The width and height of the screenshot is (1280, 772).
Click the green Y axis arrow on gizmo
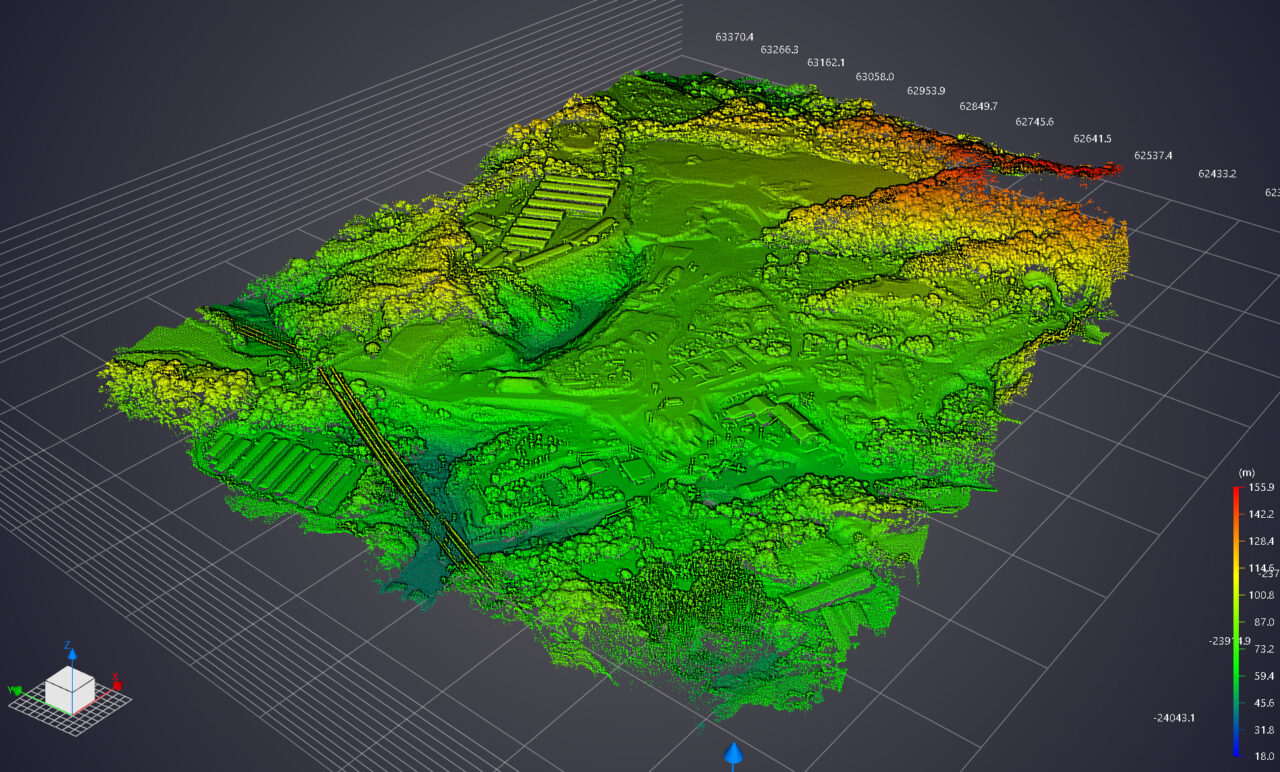tap(18, 689)
